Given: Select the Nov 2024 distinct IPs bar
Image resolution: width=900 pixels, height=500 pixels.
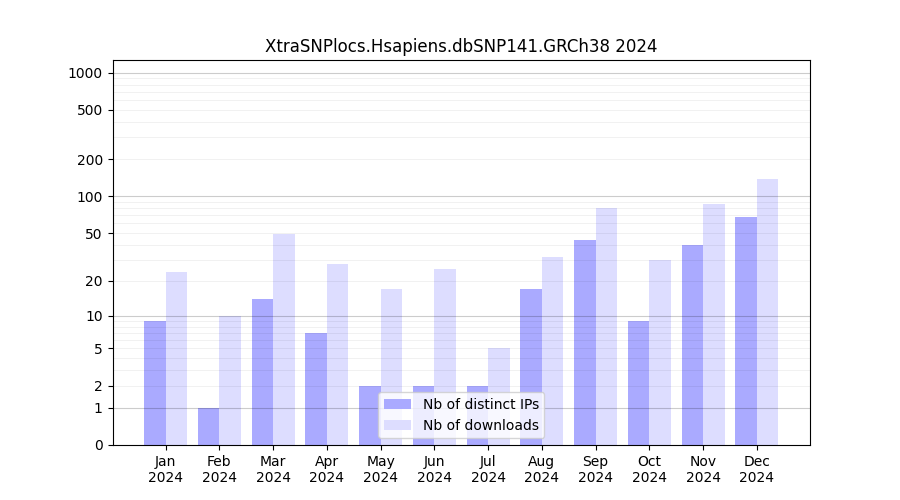Looking at the screenshot, I should click(692, 345).
